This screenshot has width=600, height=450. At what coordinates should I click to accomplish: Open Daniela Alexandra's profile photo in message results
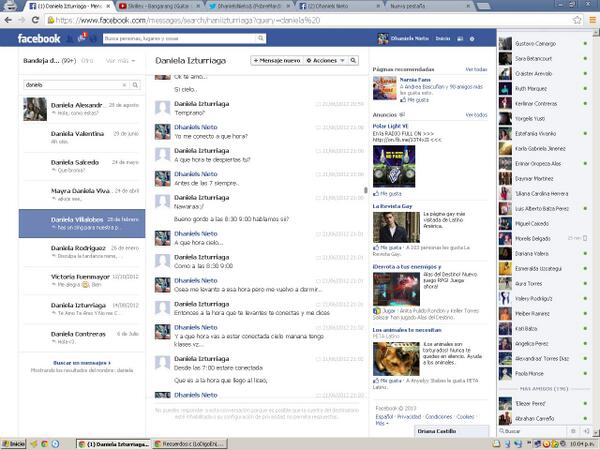[x=35, y=109]
